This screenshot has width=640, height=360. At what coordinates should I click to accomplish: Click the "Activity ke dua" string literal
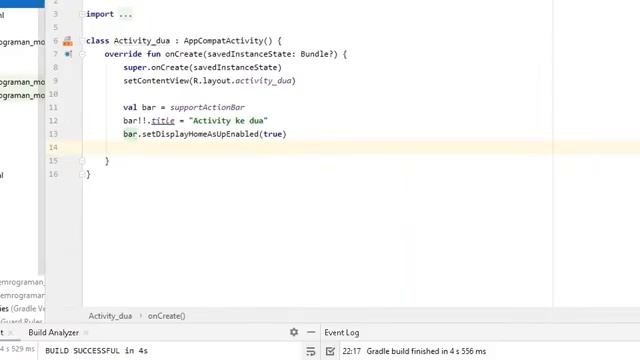[228, 121]
